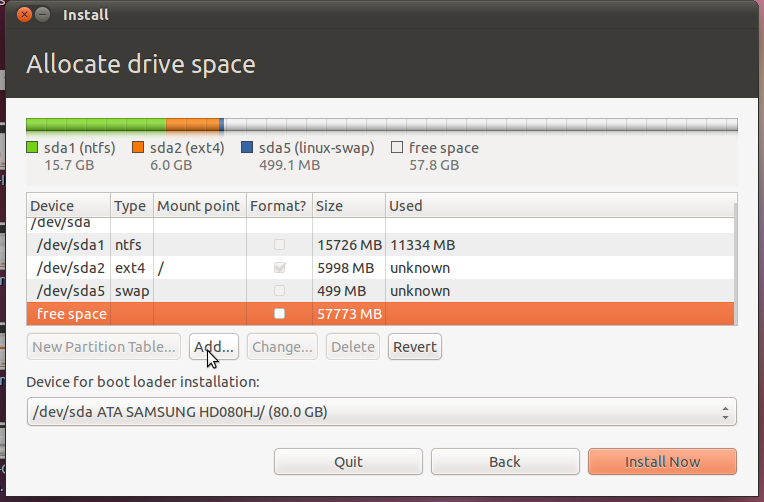Screen dimensions: 764x502
Task: Click the Used column header
Action: coord(561,206)
